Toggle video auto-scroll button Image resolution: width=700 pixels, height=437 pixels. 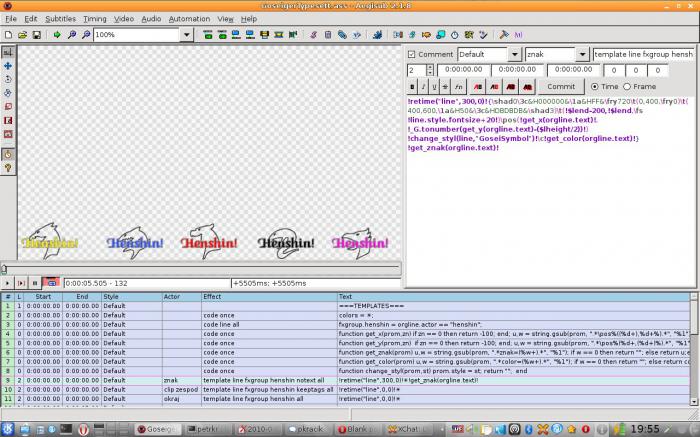tap(50, 283)
